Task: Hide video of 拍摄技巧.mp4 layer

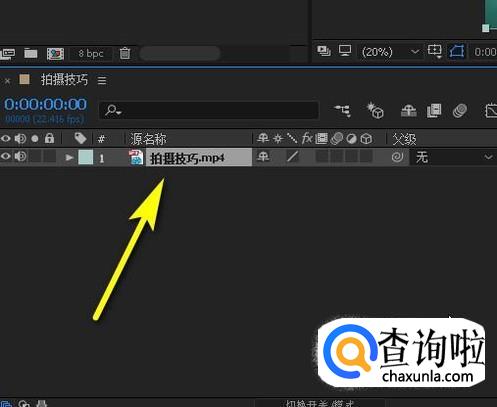Action: (6, 156)
